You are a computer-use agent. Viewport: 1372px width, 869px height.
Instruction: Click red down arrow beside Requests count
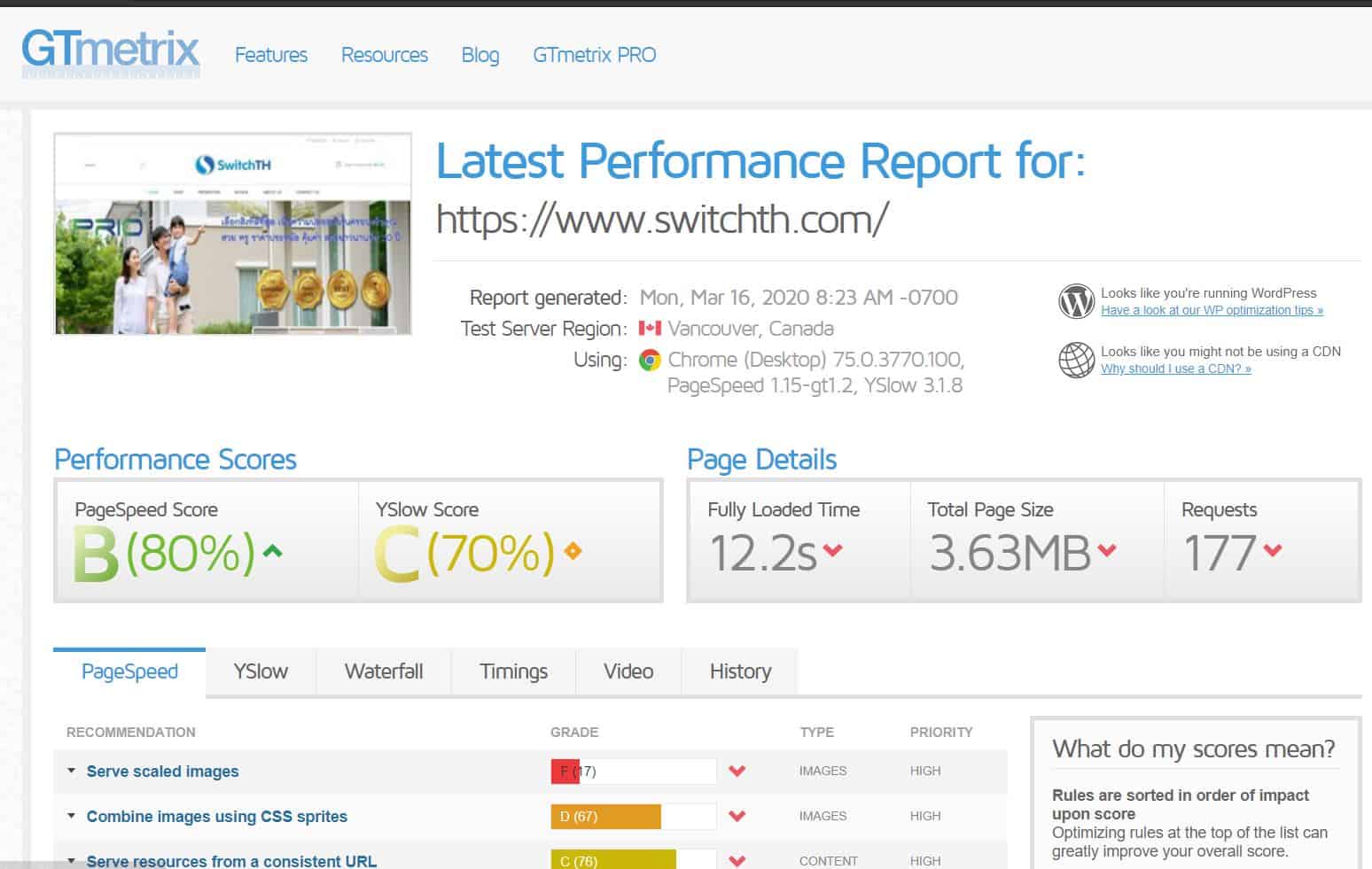coord(1273,551)
